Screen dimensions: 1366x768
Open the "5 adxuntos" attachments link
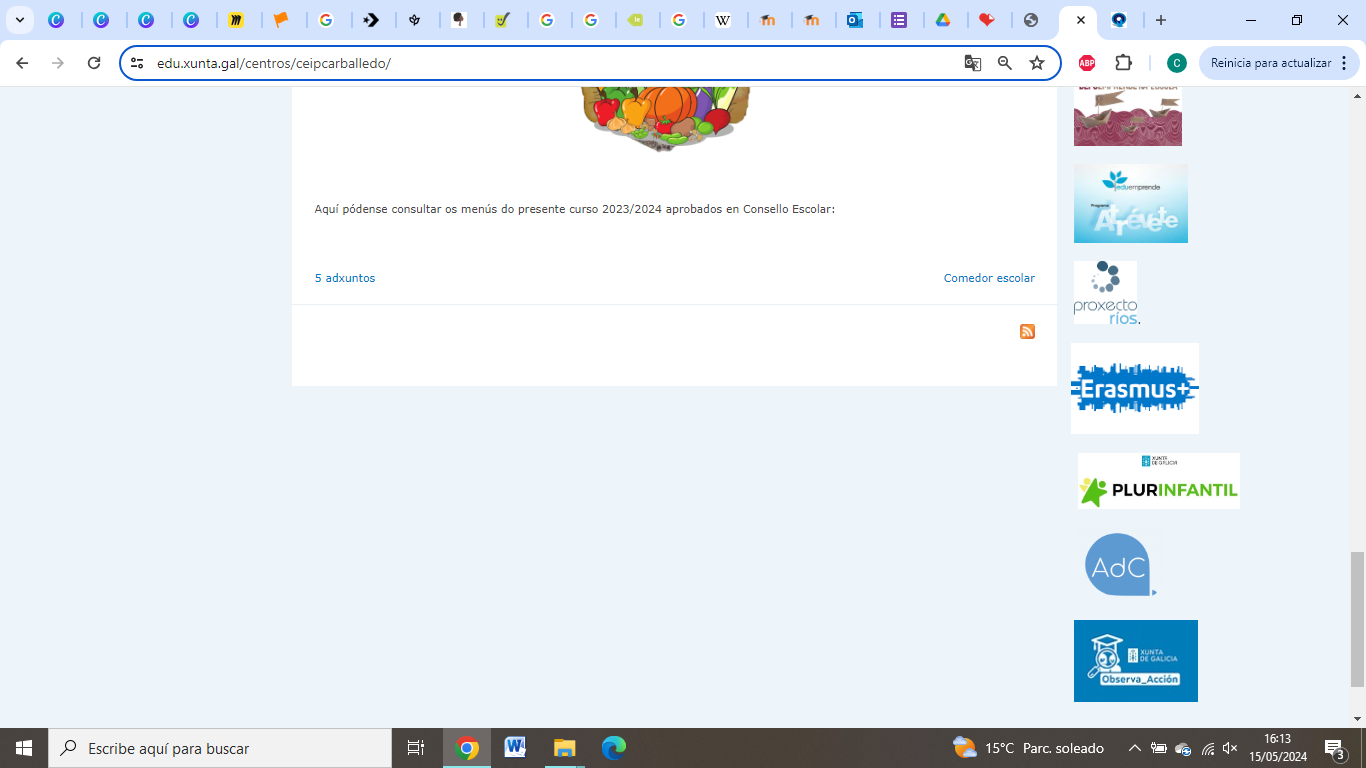tap(345, 278)
